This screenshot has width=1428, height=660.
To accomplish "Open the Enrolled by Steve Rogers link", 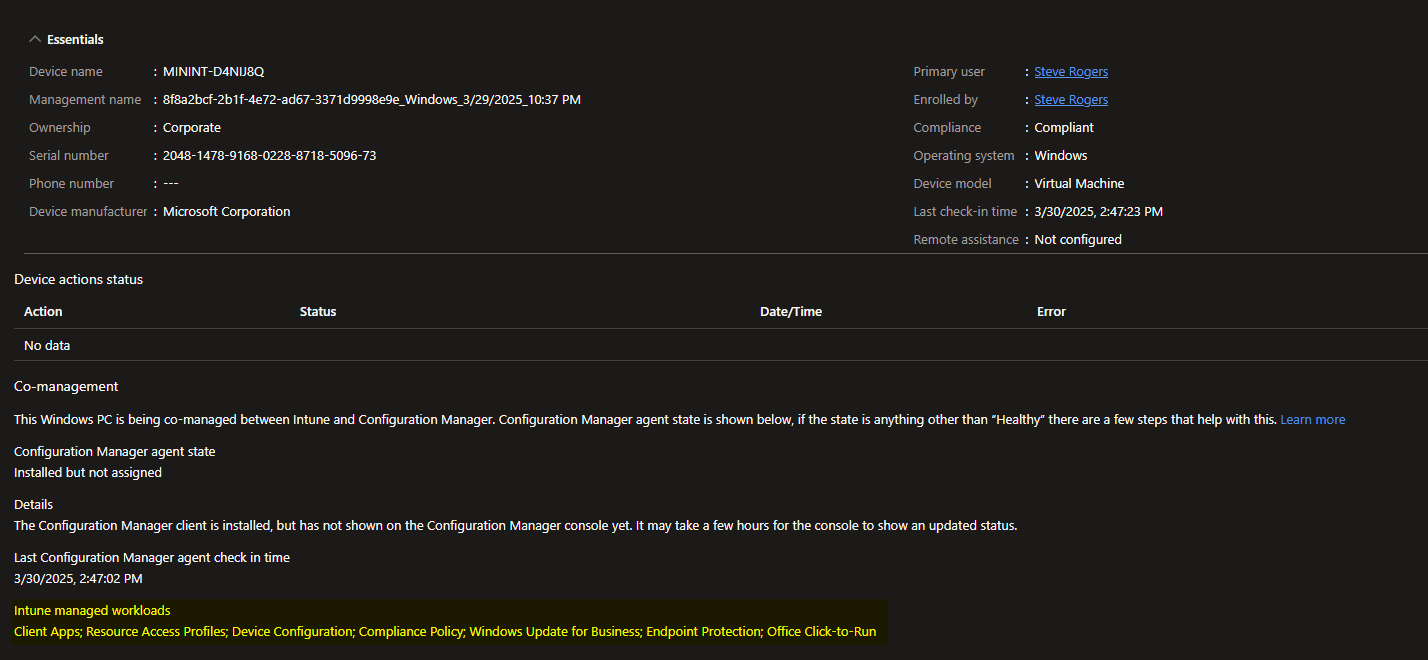I will [x=1070, y=100].
